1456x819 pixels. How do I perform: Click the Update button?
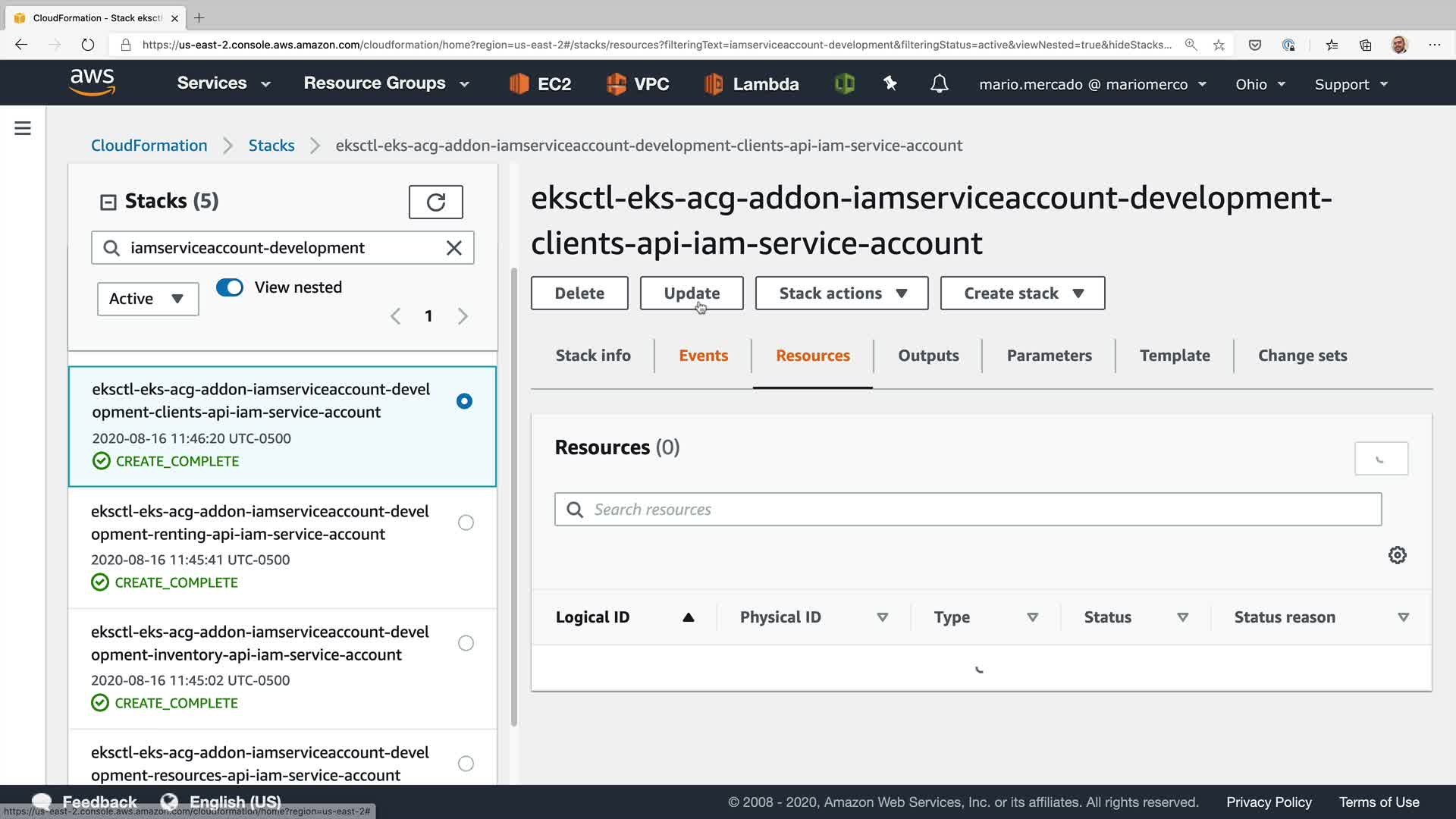(691, 293)
